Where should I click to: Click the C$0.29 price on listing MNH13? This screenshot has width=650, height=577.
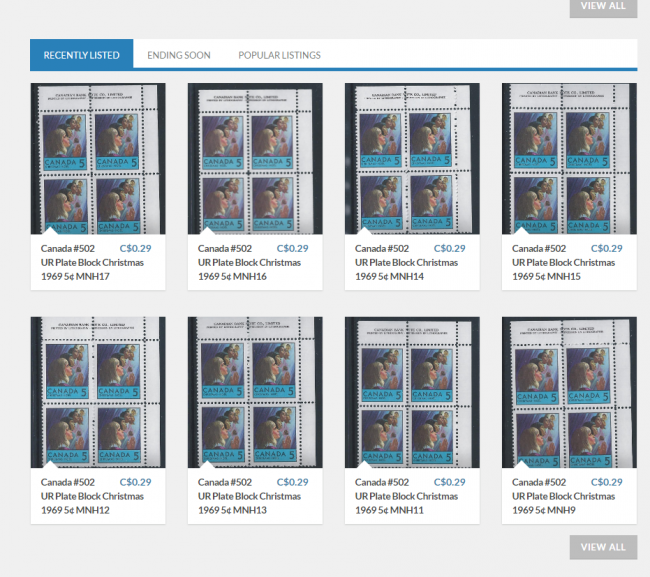pos(293,482)
